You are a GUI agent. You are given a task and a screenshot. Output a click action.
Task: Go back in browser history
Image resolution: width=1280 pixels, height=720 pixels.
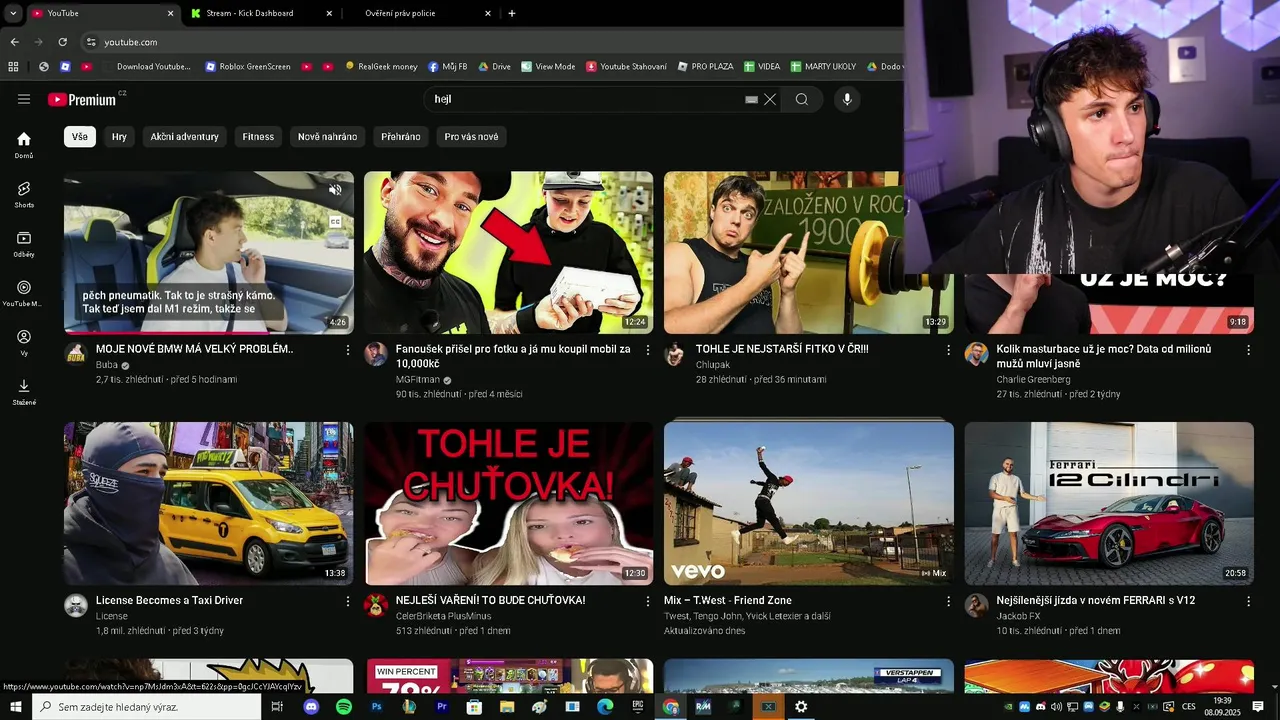14,42
